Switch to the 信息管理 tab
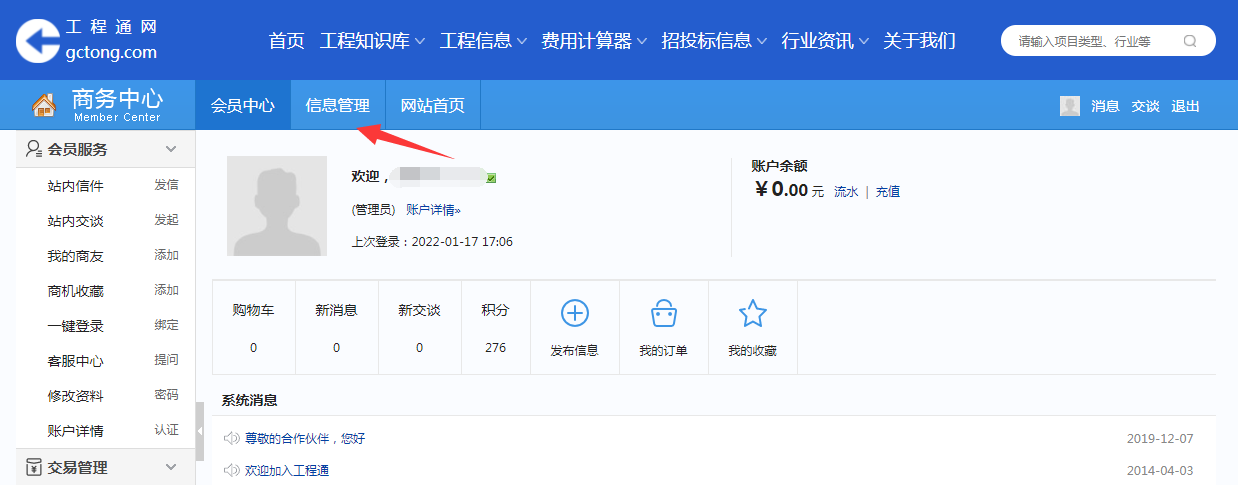This screenshot has width=1238, height=485. tap(337, 105)
